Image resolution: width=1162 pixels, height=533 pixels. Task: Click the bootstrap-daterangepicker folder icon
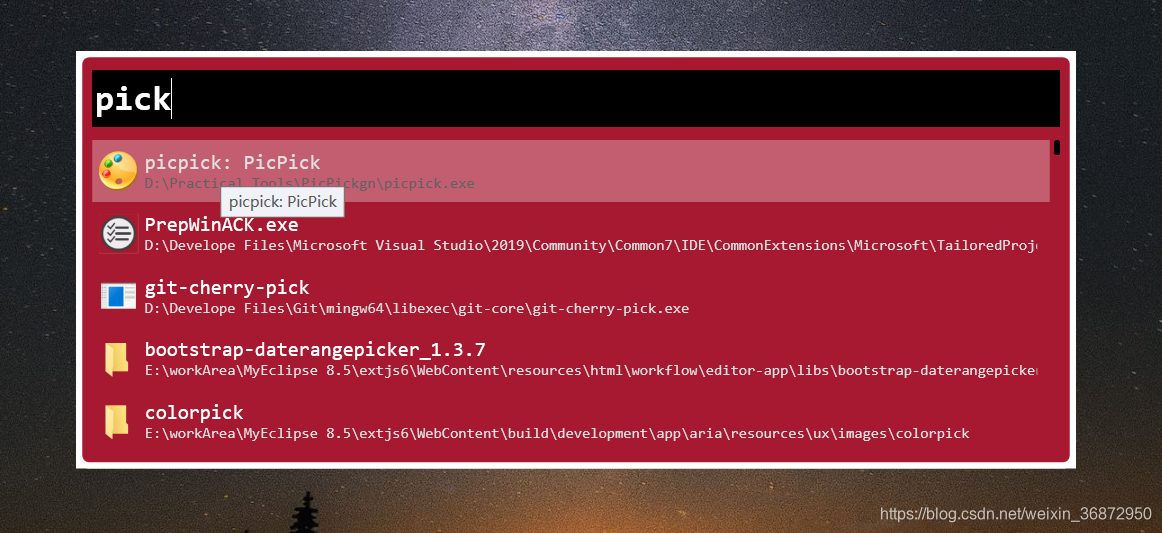[116, 359]
